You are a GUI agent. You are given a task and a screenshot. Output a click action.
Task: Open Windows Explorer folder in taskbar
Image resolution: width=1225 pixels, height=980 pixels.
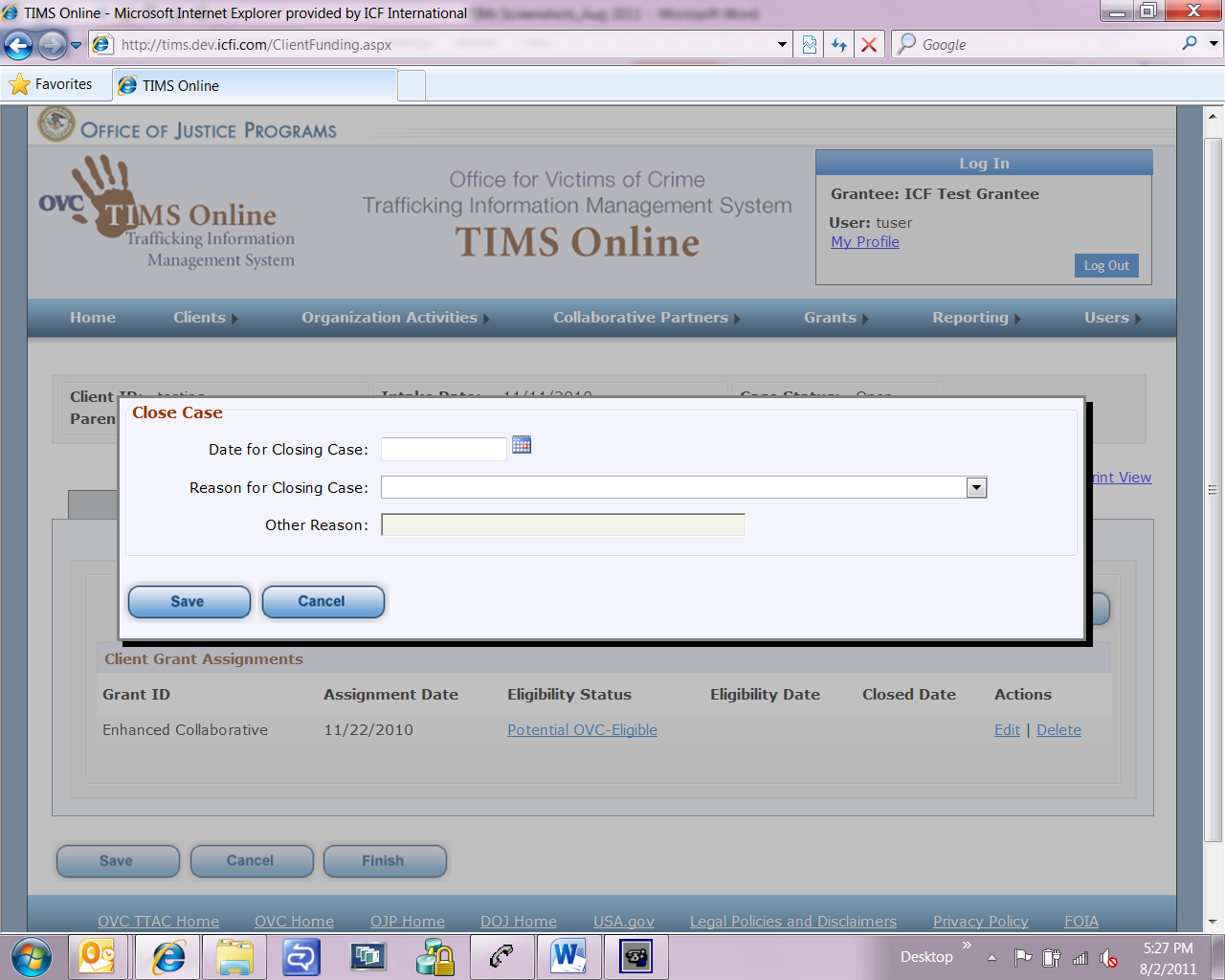pyautogui.click(x=234, y=956)
